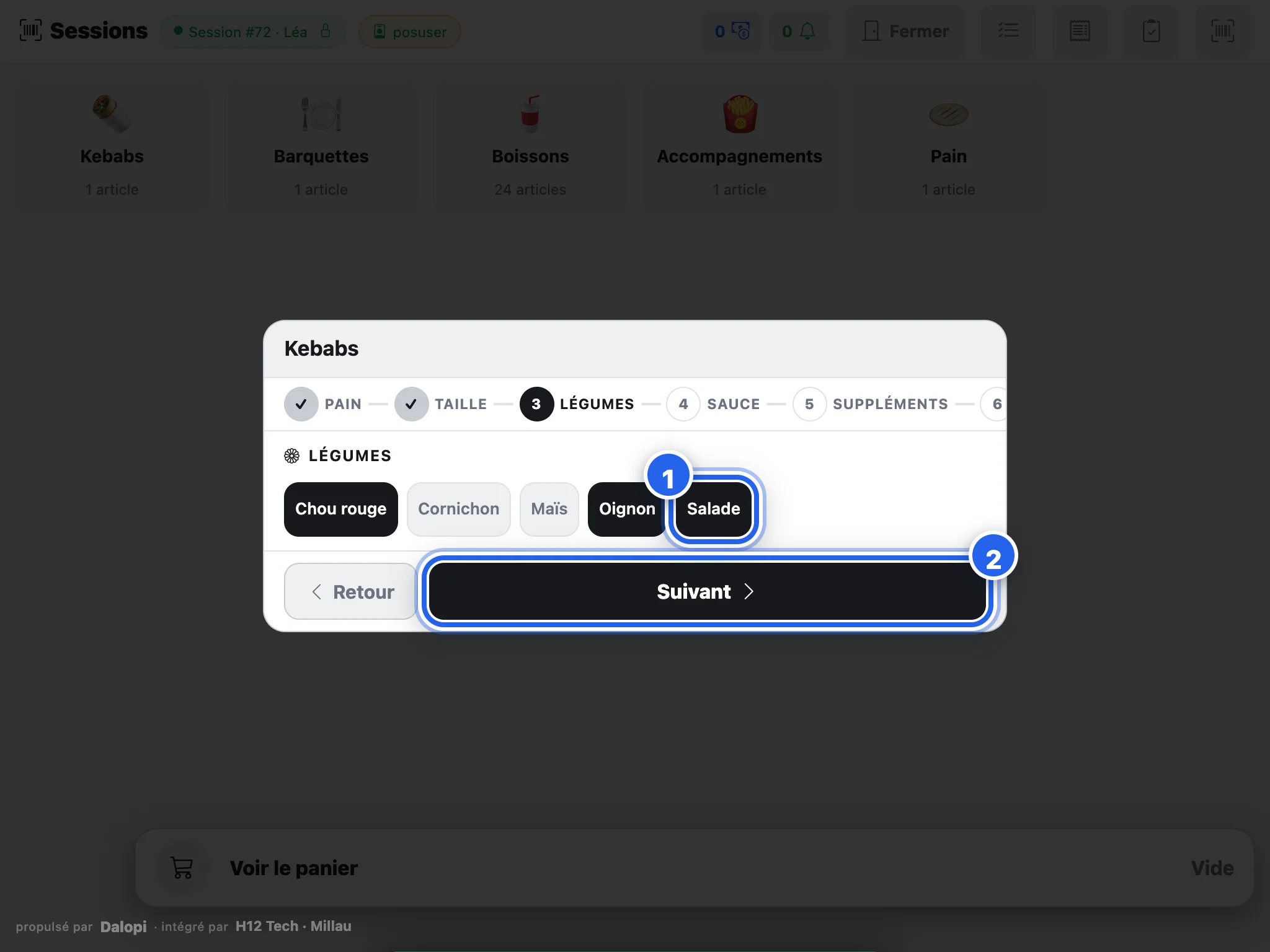The width and height of the screenshot is (1270, 952).
Task: Open the checklist icon in top bar
Action: (x=1008, y=31)
